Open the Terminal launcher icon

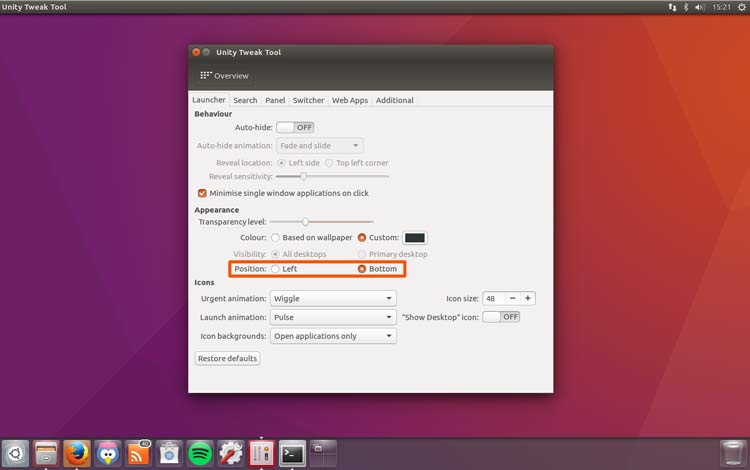[x=292, y=453]
